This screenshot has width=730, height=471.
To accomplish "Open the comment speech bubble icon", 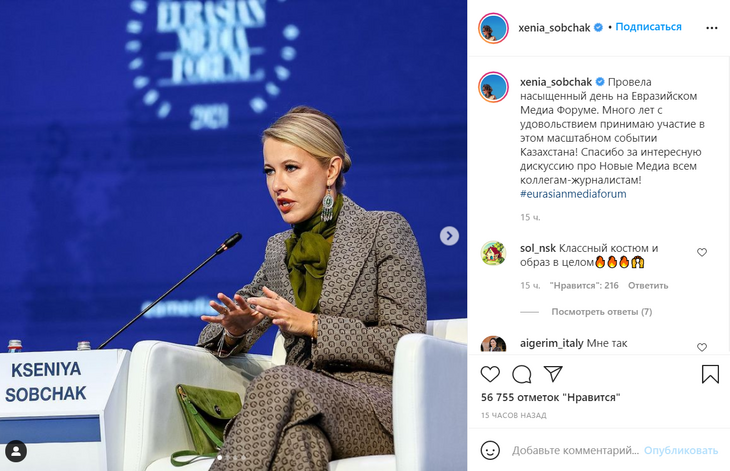I will pyautogui.click(x=522, y=374).
